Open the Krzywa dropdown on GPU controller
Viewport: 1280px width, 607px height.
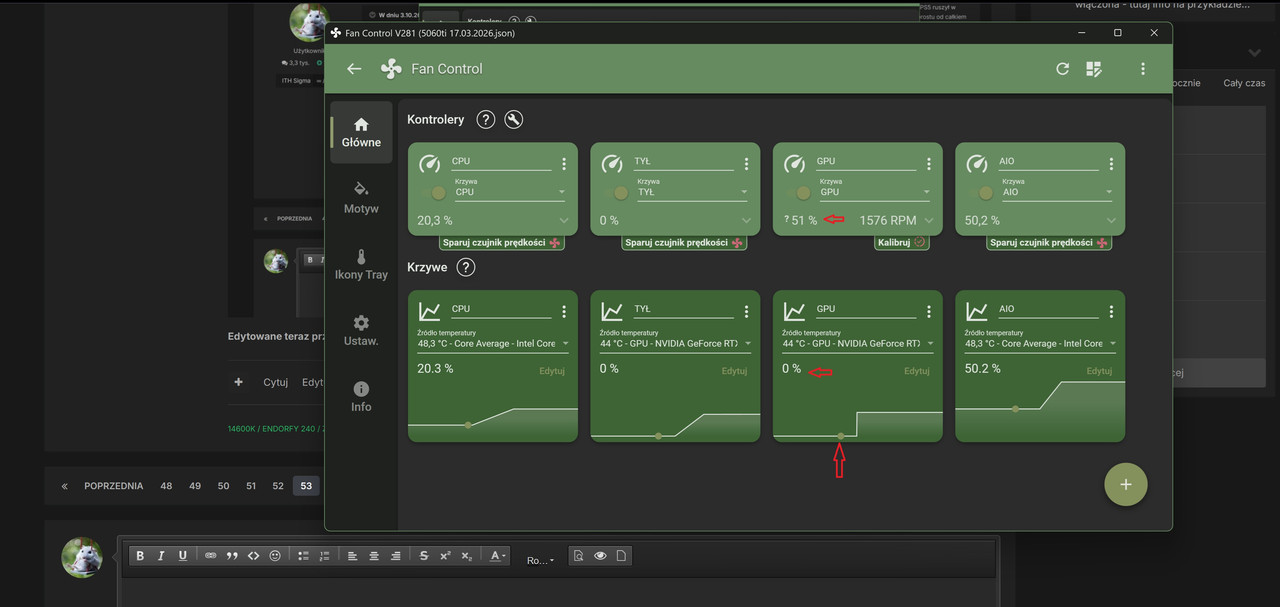click(x=875, y=188)
